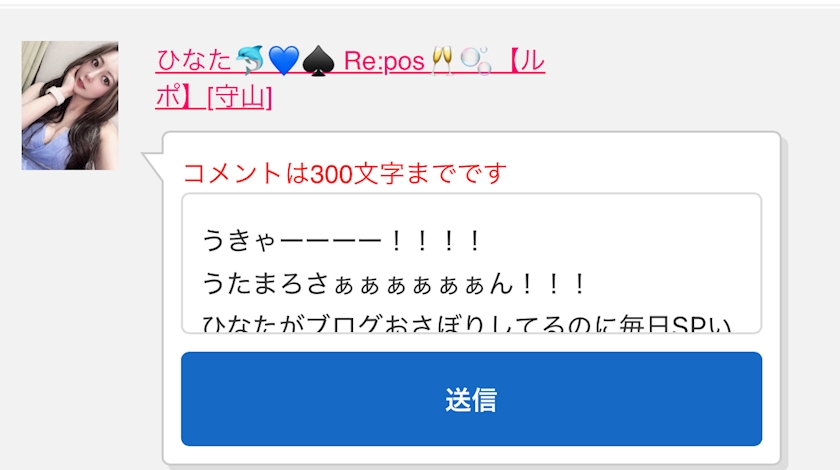Click the [守山] location link
840x470 pixels.
240,98
